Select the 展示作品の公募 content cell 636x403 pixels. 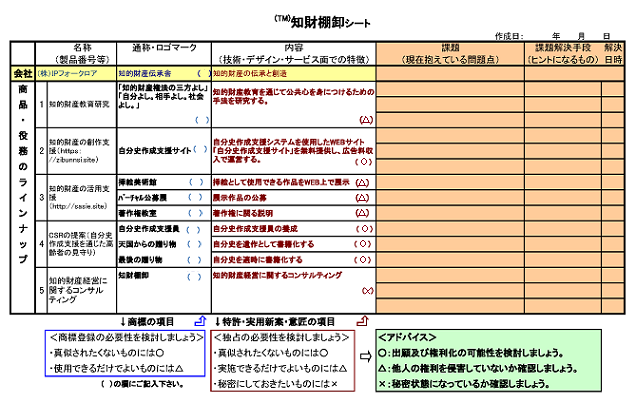pyautogui.click(x=294, y=197)
